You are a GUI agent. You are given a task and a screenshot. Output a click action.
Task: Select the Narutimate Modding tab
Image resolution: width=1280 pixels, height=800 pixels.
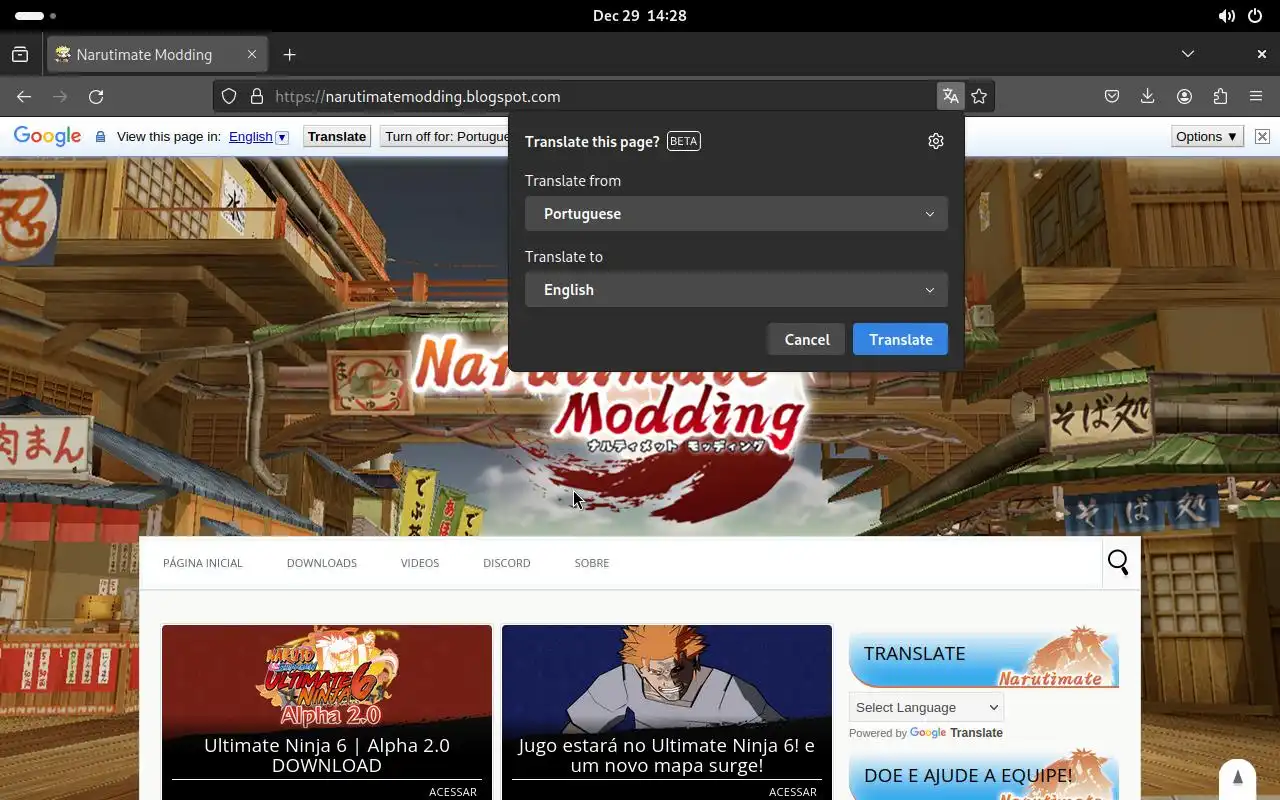157,55
